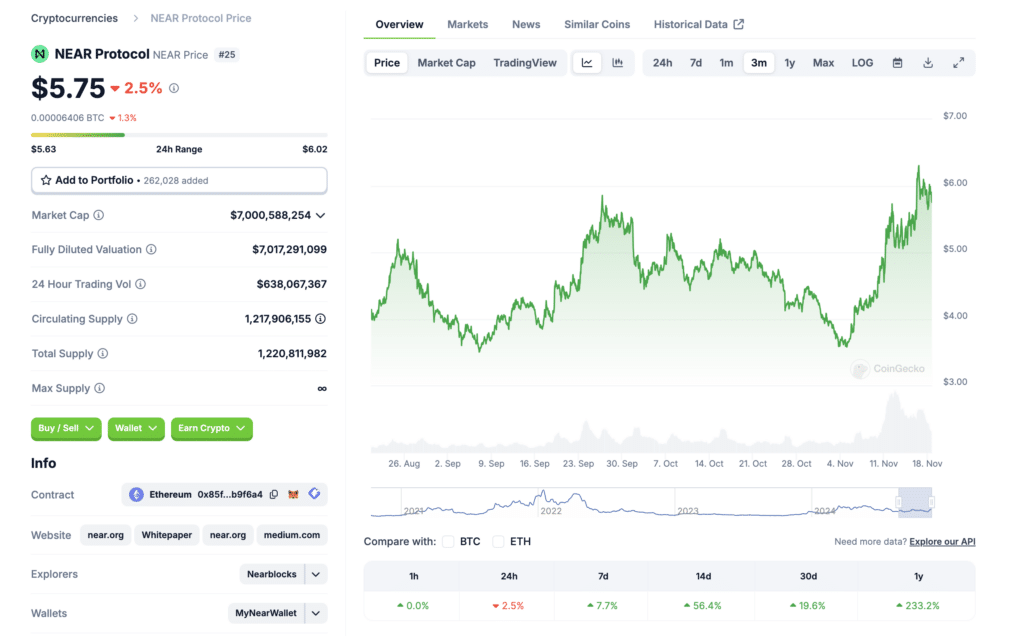This screenshot has width=1024, height=636.
Task: Open the first near.org website link
Action: (106, 535)
